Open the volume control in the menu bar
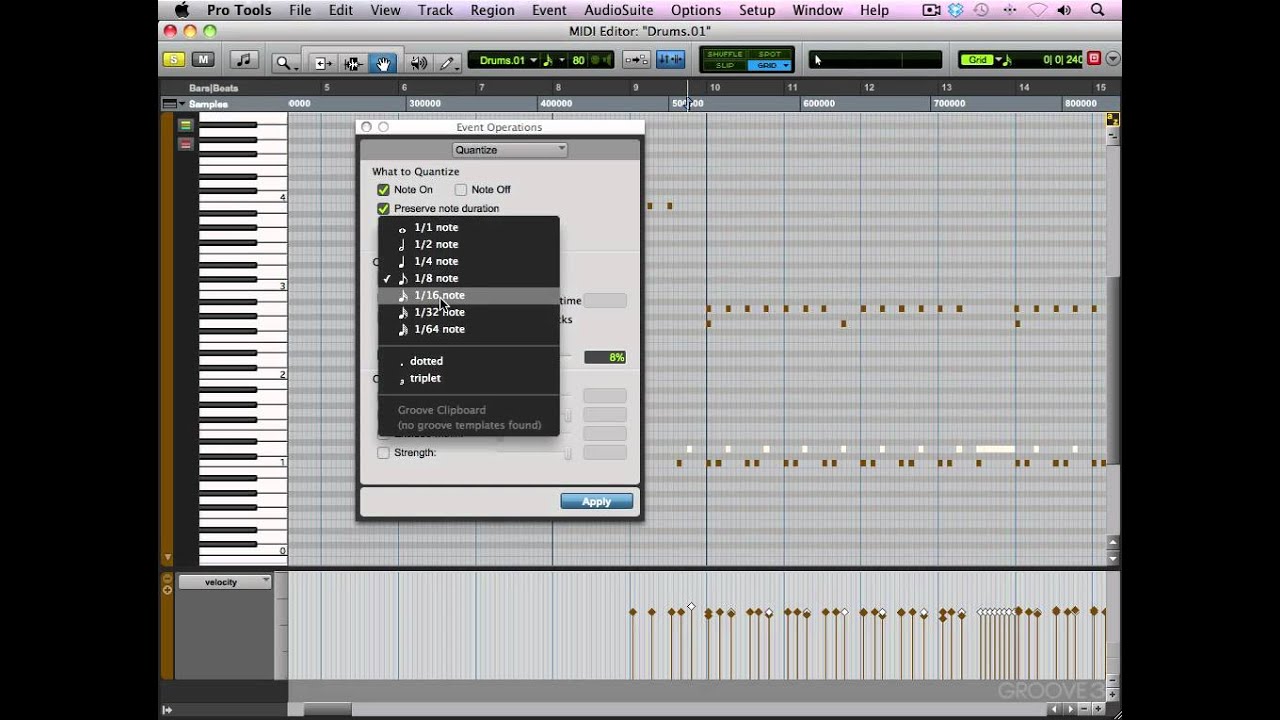1280x720 pixels. [x=1065, y=10]
